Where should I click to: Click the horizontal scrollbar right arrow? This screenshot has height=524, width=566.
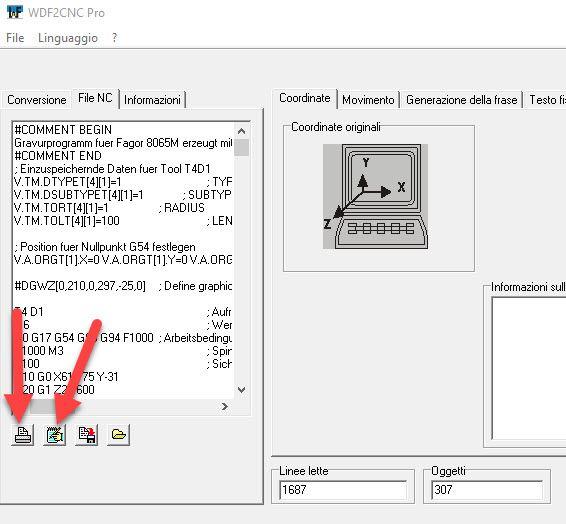[x=225, y=407]
